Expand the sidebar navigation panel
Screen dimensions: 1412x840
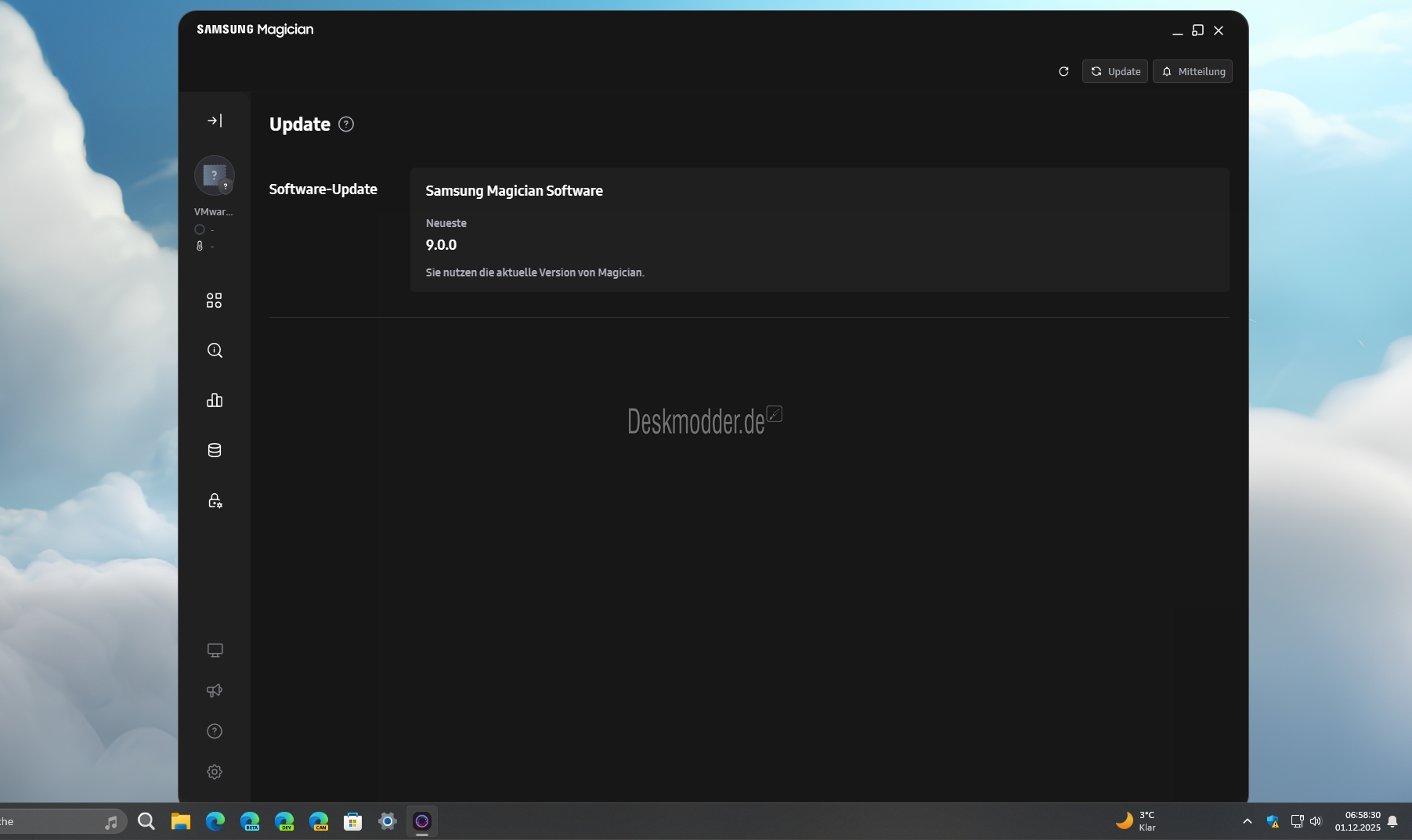tap(215, 121)
